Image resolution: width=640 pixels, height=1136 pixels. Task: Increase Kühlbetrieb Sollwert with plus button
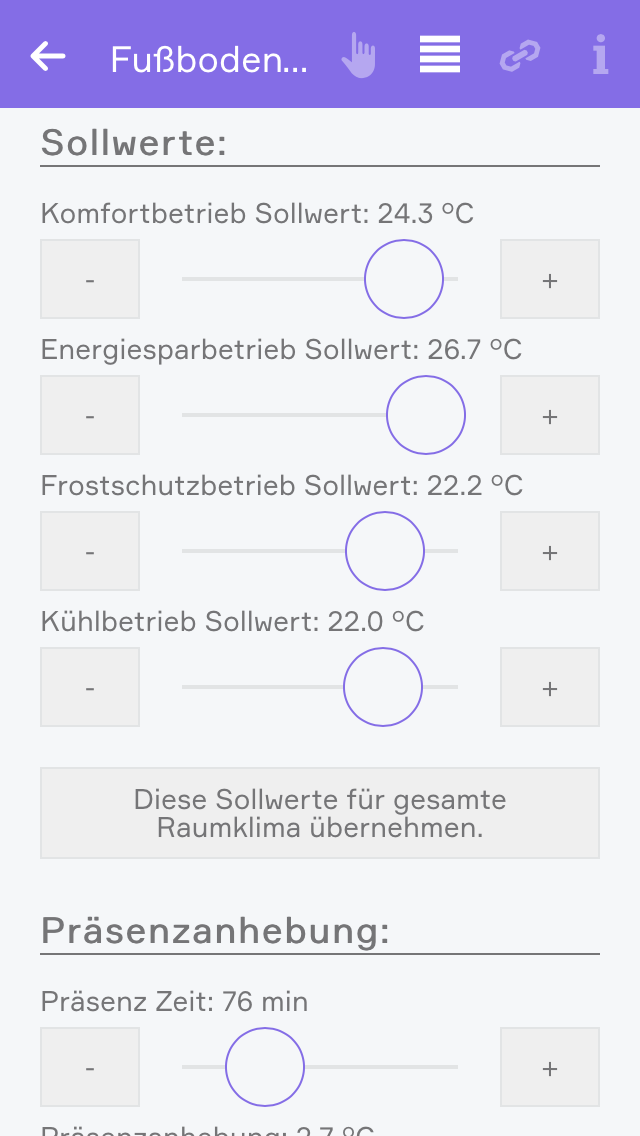coord(550,687)
